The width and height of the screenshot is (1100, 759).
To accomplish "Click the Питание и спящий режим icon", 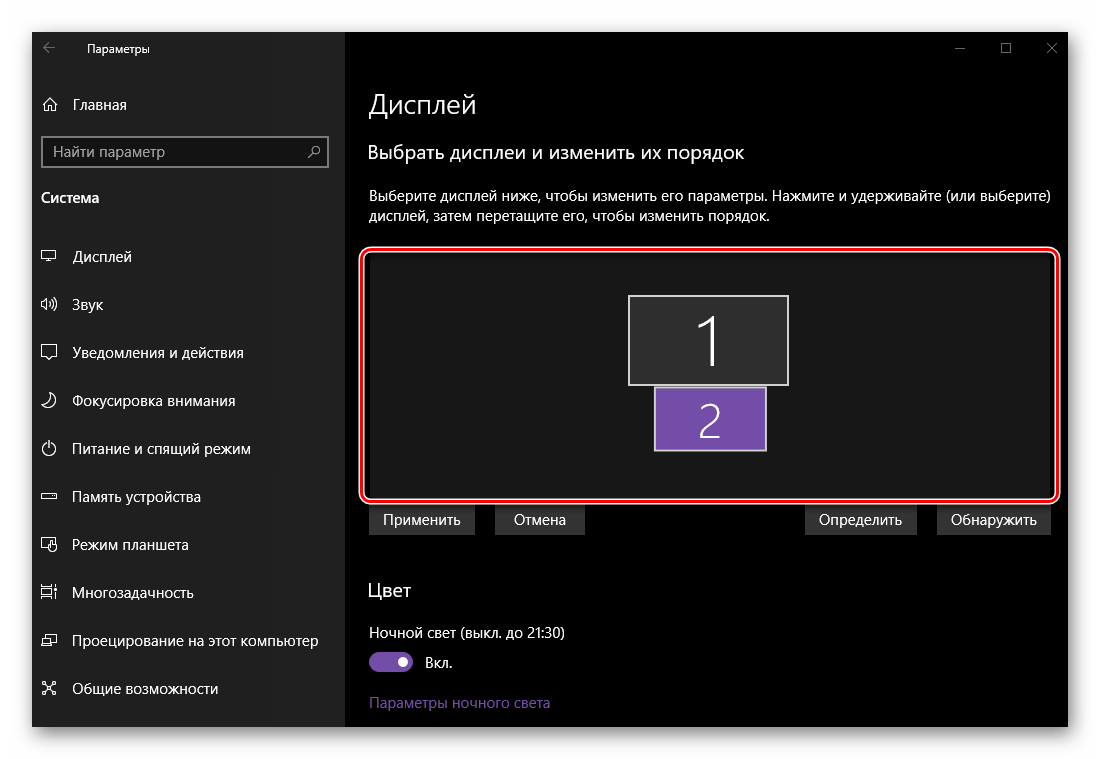I will click(x=49, y=449).
